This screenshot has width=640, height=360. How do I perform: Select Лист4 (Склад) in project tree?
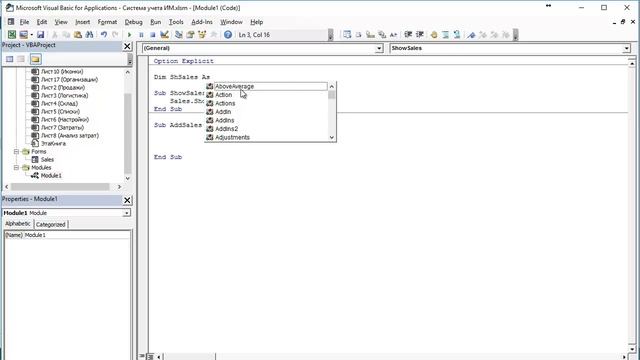(x=59, y=103)
